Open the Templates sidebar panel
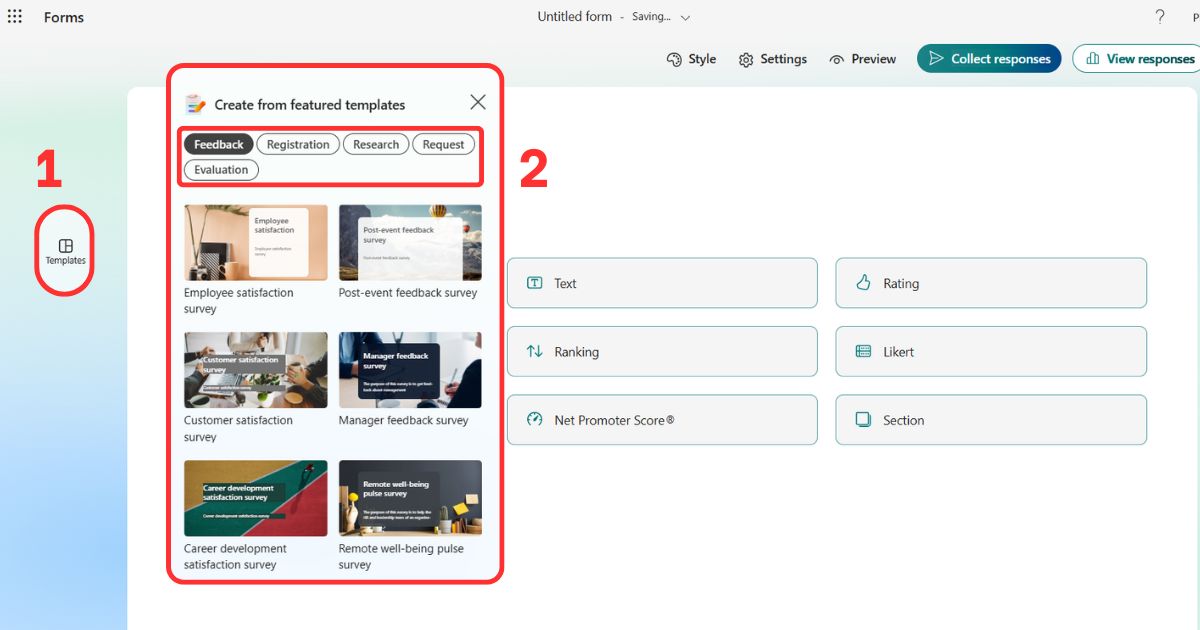This screenshot has width=1200, height=630. (64, 250)
